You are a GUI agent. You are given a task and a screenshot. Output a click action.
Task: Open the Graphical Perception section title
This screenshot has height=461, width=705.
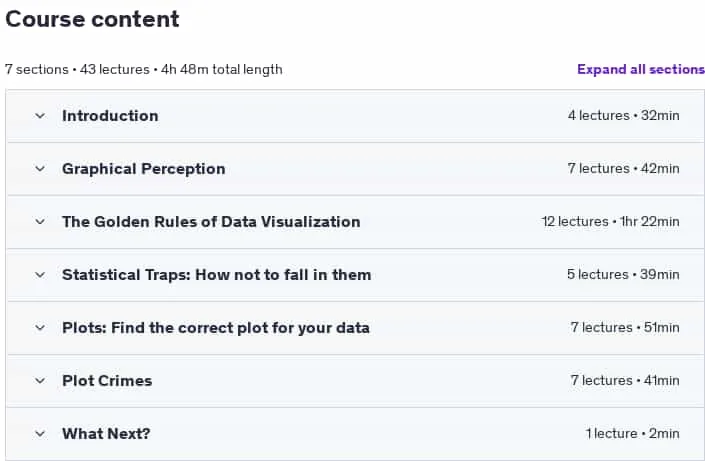coord(143,169)
